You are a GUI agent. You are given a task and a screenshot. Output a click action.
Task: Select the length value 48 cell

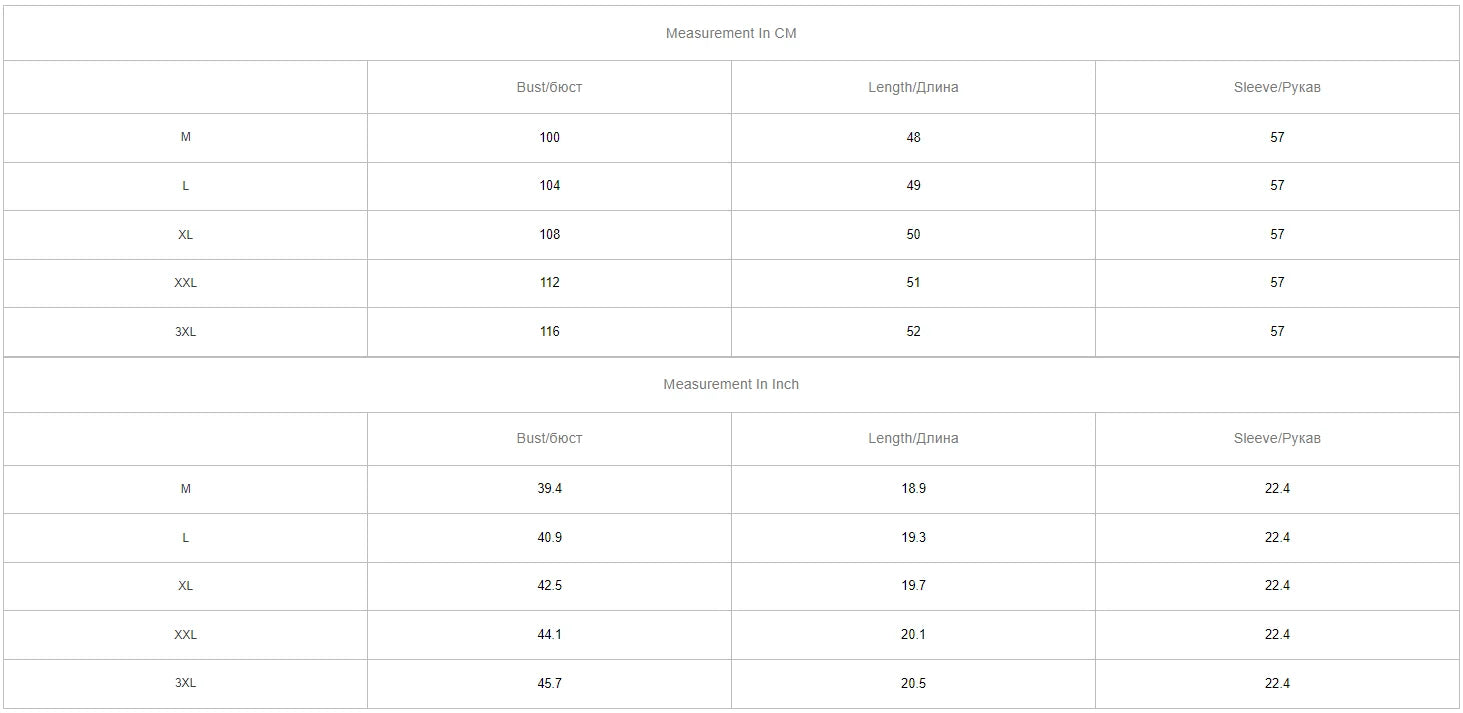(913, 137)
